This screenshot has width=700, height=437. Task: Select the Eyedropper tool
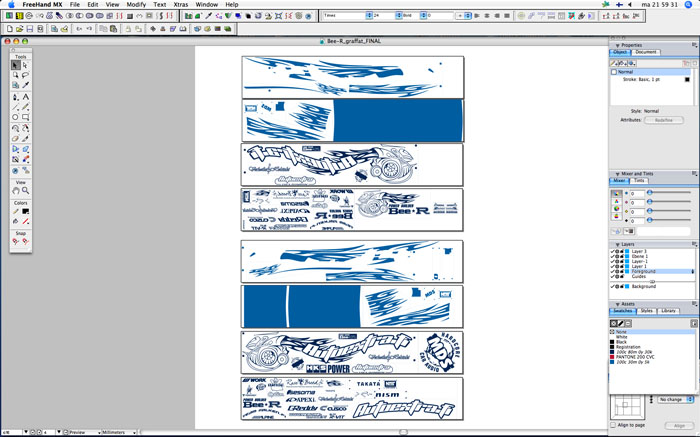coord(25,85)
